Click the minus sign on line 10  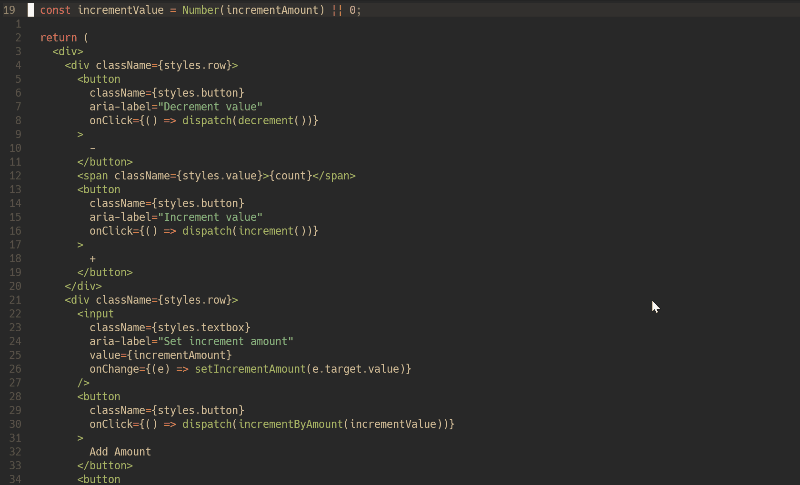click(x=92, y=148)
